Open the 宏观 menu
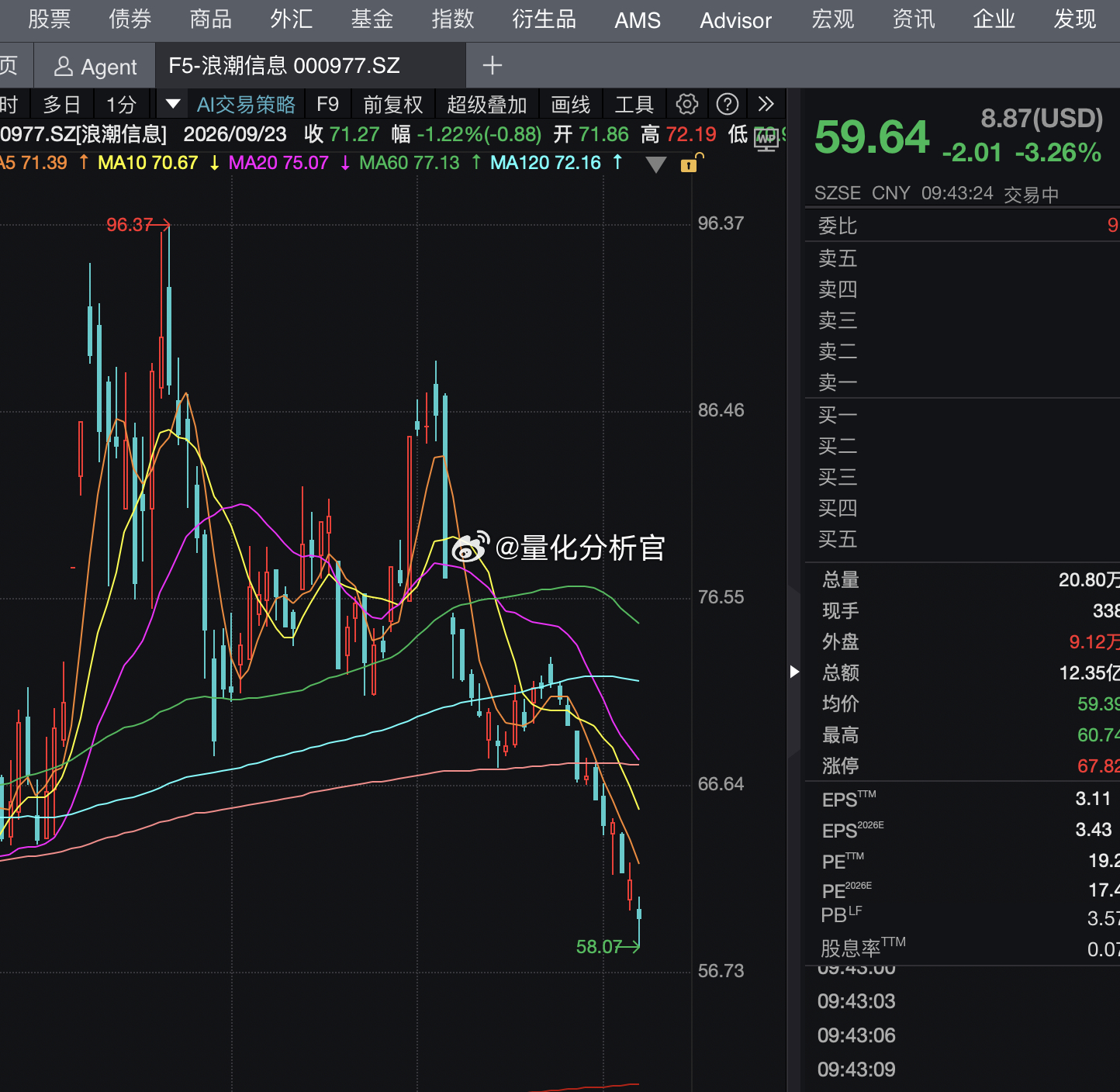 click(x=833, y=19)
